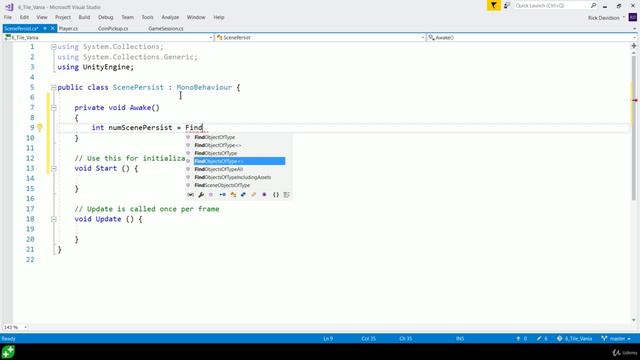Click the orange class filter icon in IntelliSense

233,195
